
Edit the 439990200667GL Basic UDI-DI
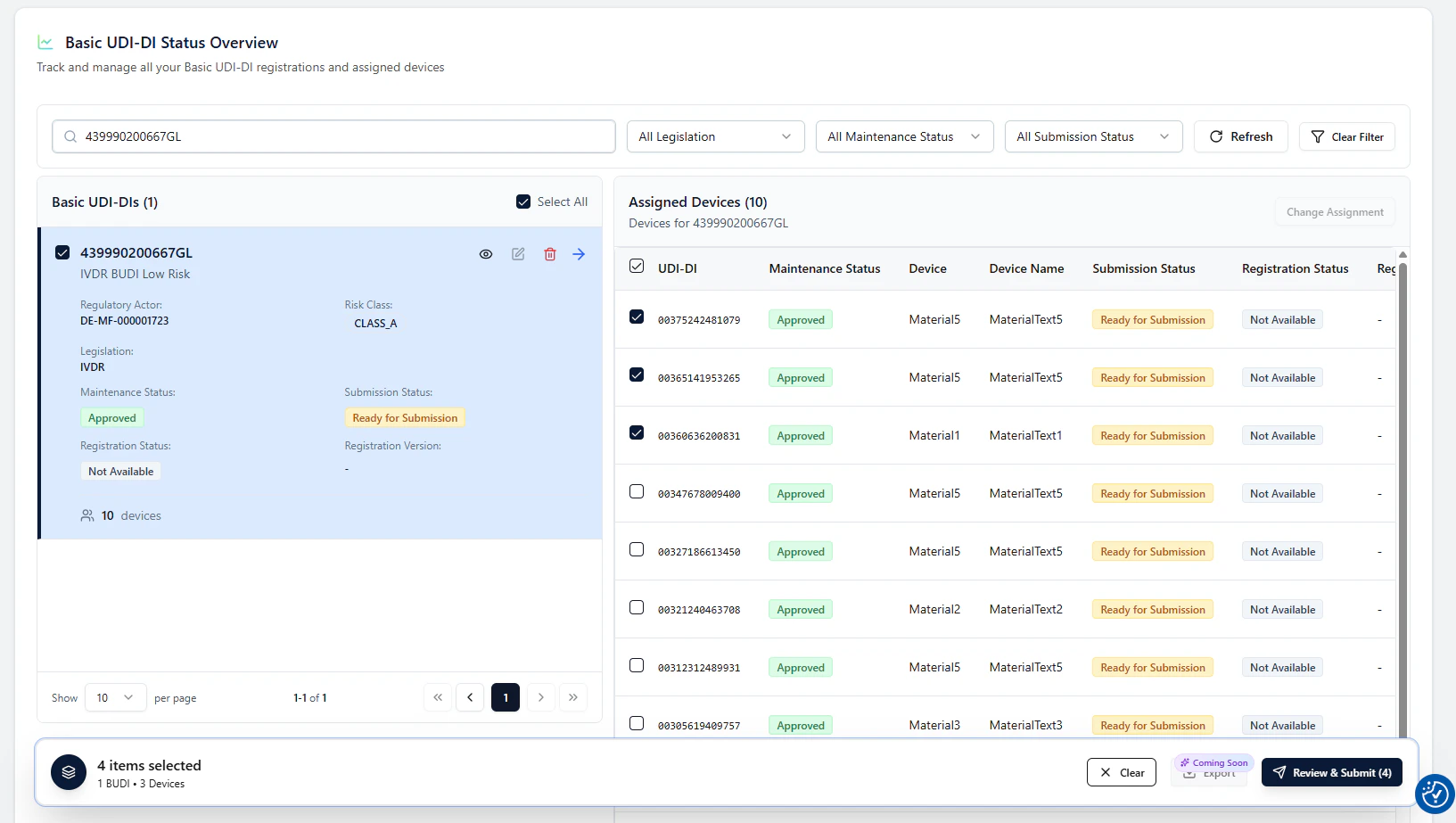[x=518, y=254]
